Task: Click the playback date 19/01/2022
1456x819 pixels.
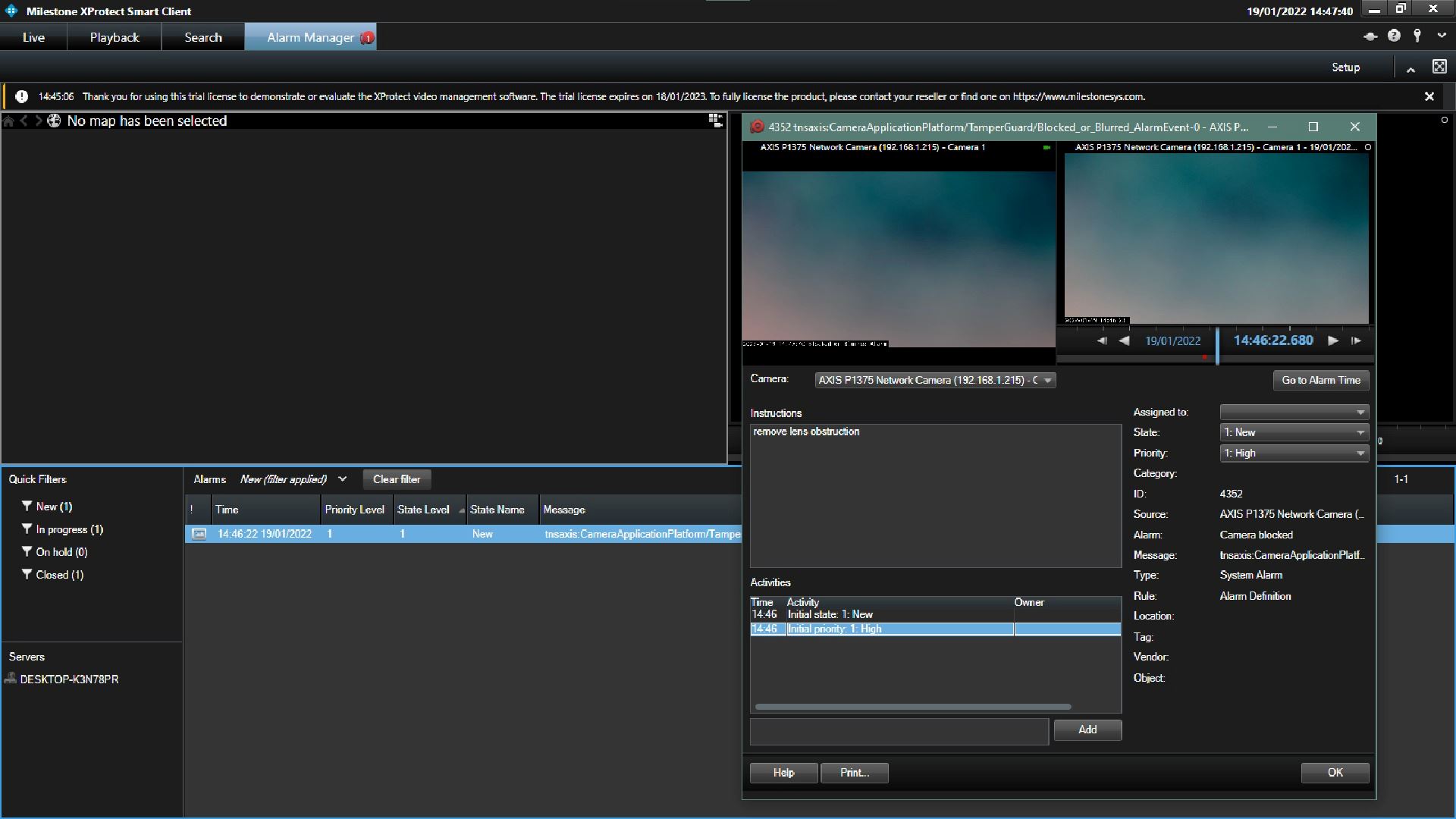Action: [1172, 341]
